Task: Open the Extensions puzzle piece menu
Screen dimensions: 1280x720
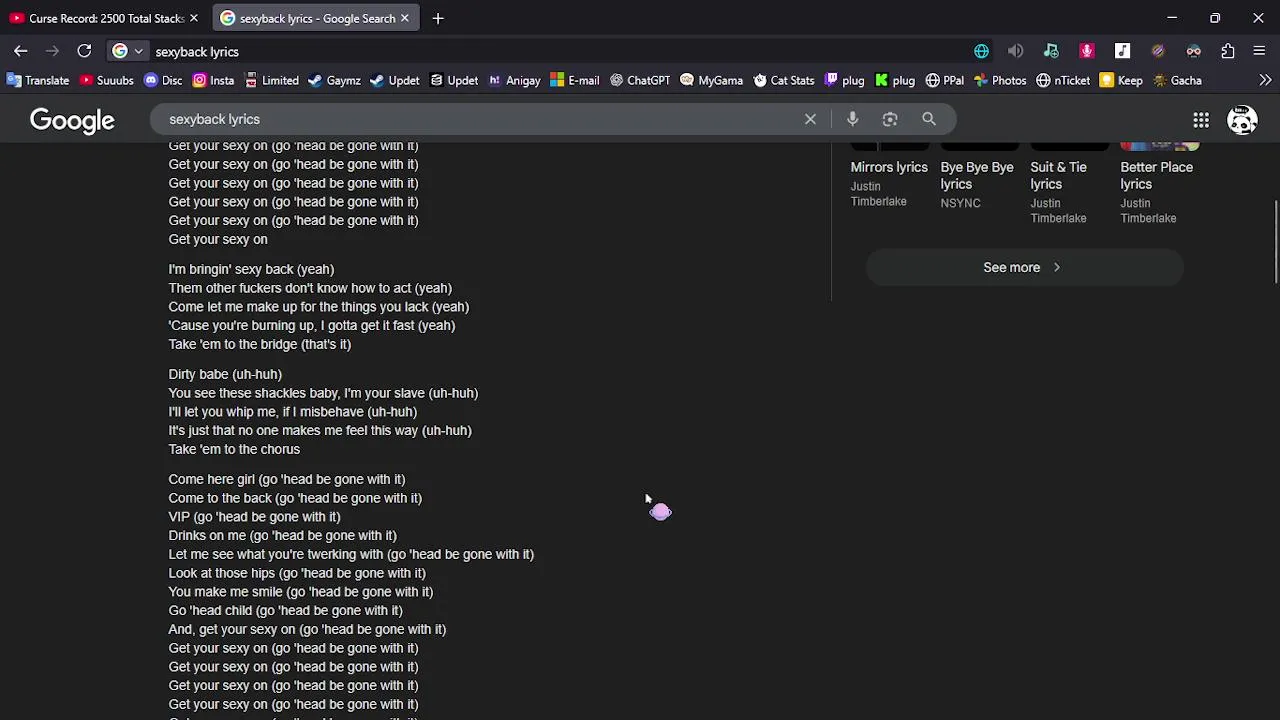Action: click(1228, 51)
